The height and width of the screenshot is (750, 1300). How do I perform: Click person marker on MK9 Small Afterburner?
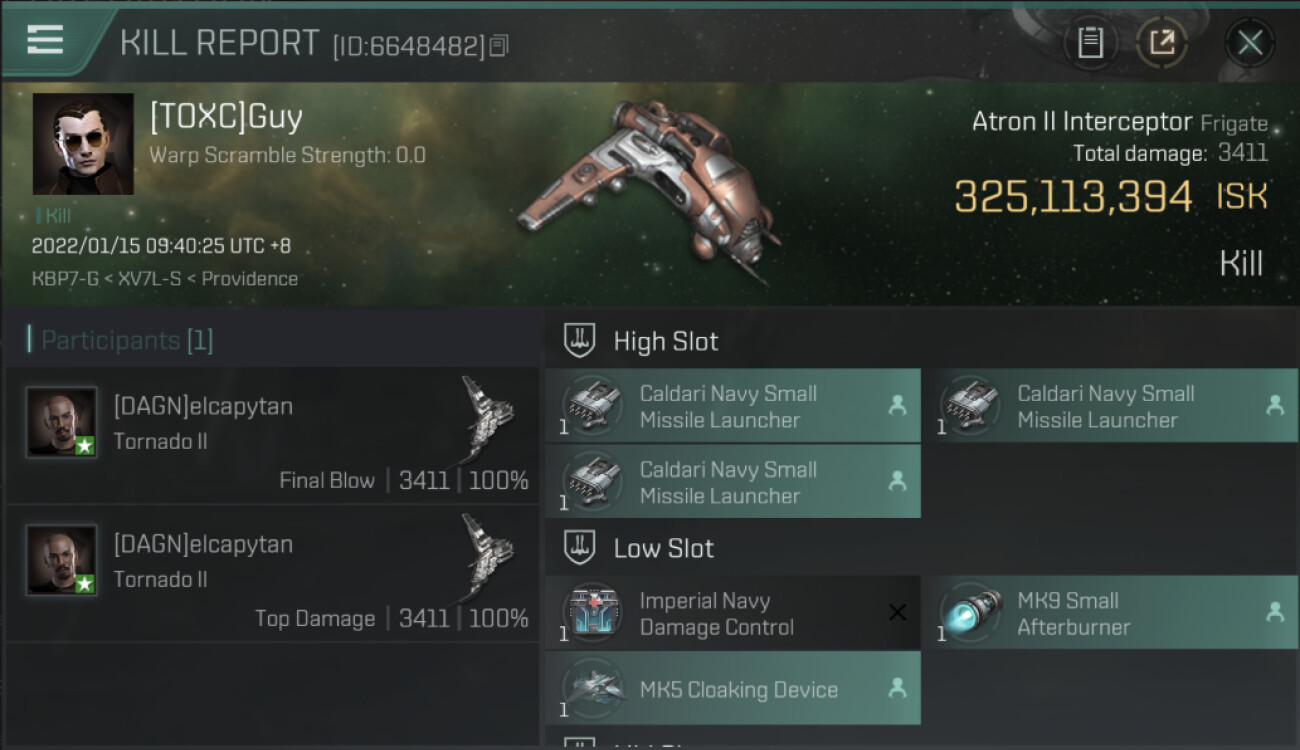(1275, 613)
